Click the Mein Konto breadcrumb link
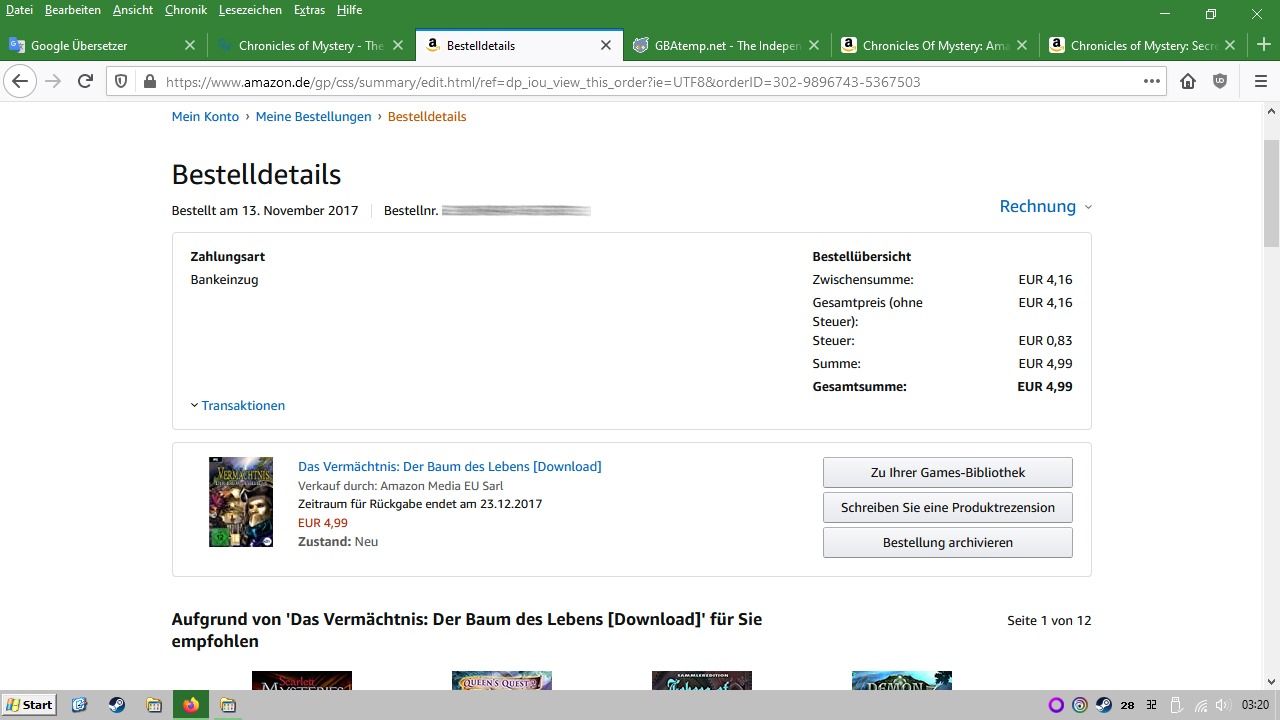 click(205, 116)
